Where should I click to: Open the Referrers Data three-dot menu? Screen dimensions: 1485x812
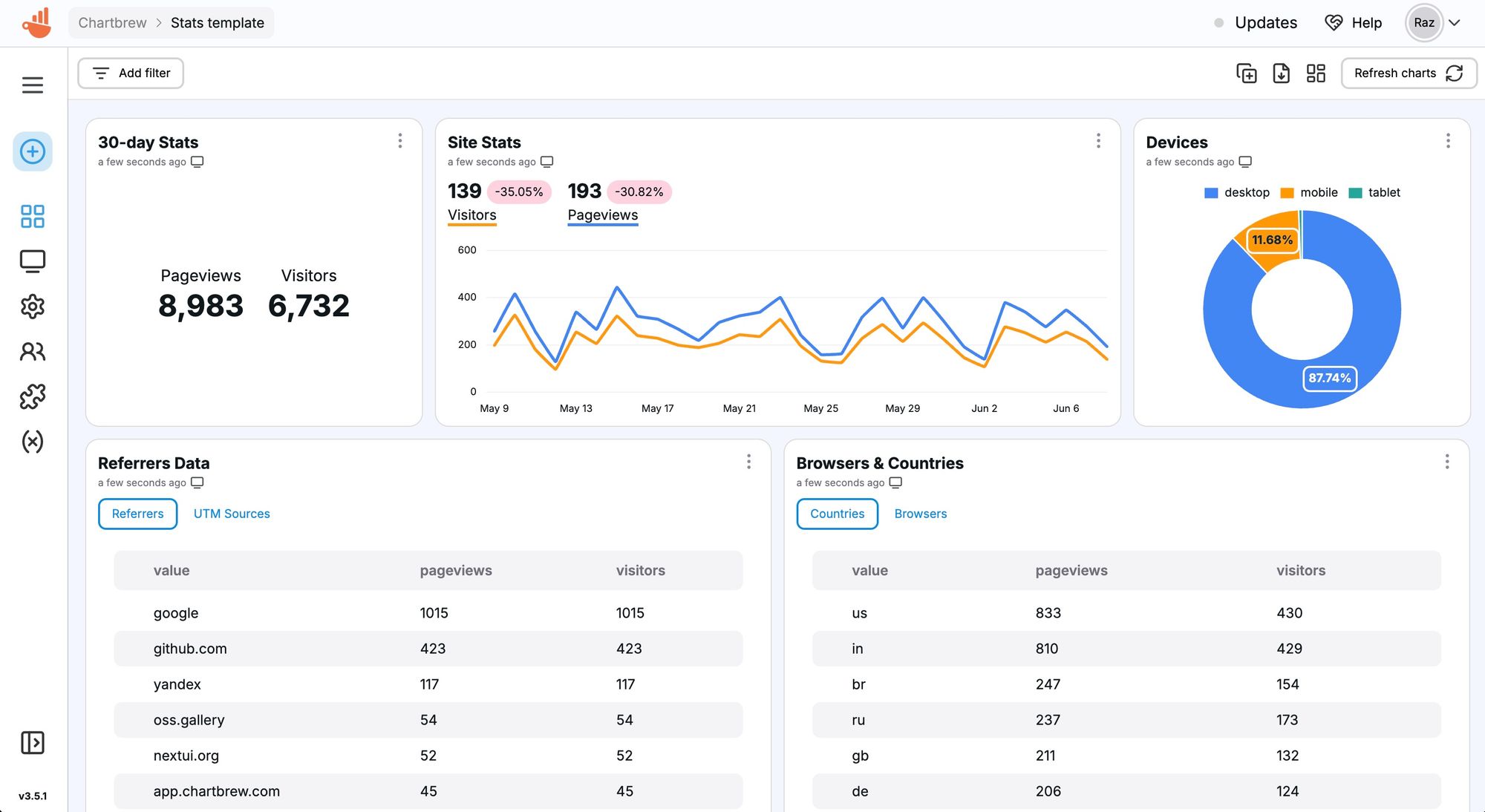point(748,462)
